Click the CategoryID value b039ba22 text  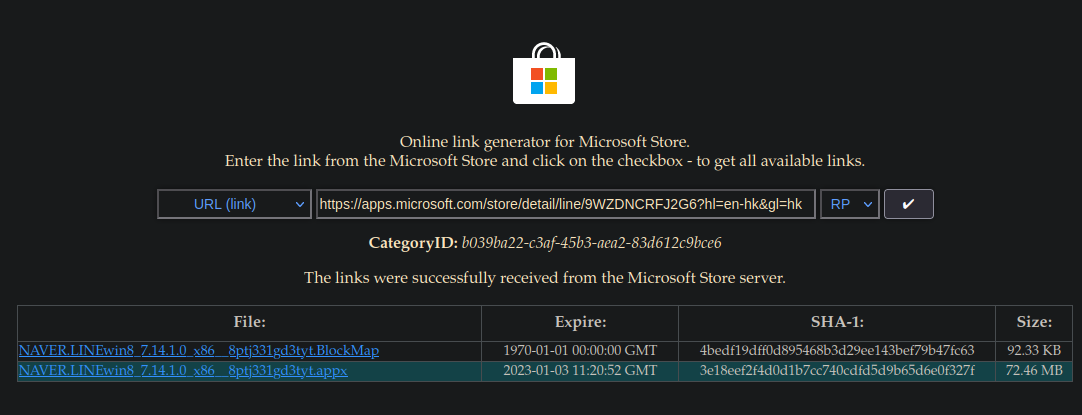[x=591, y=243]
